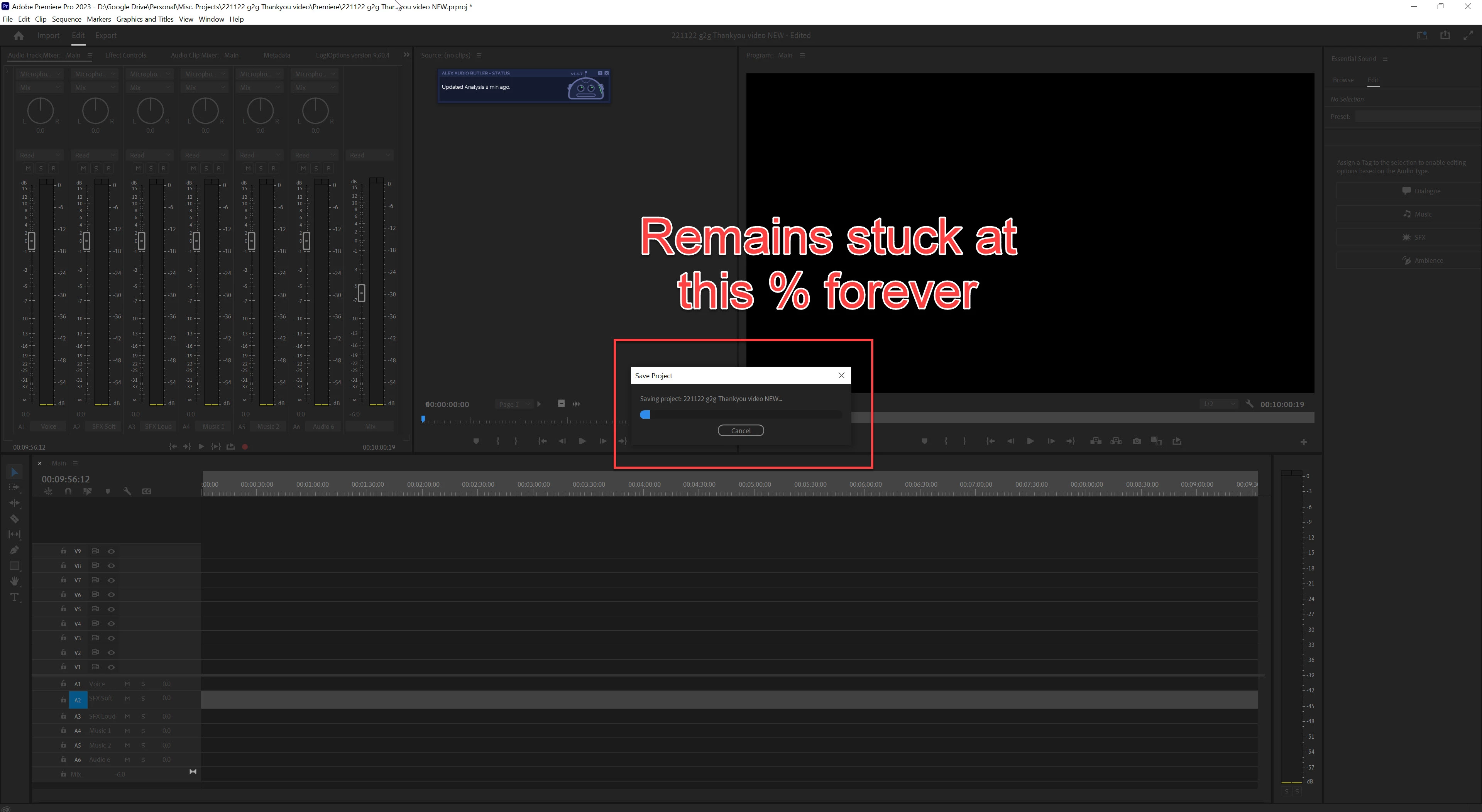Select the Type tool
The height and width of the screenshot is (812, 1482).
point(14,597)
